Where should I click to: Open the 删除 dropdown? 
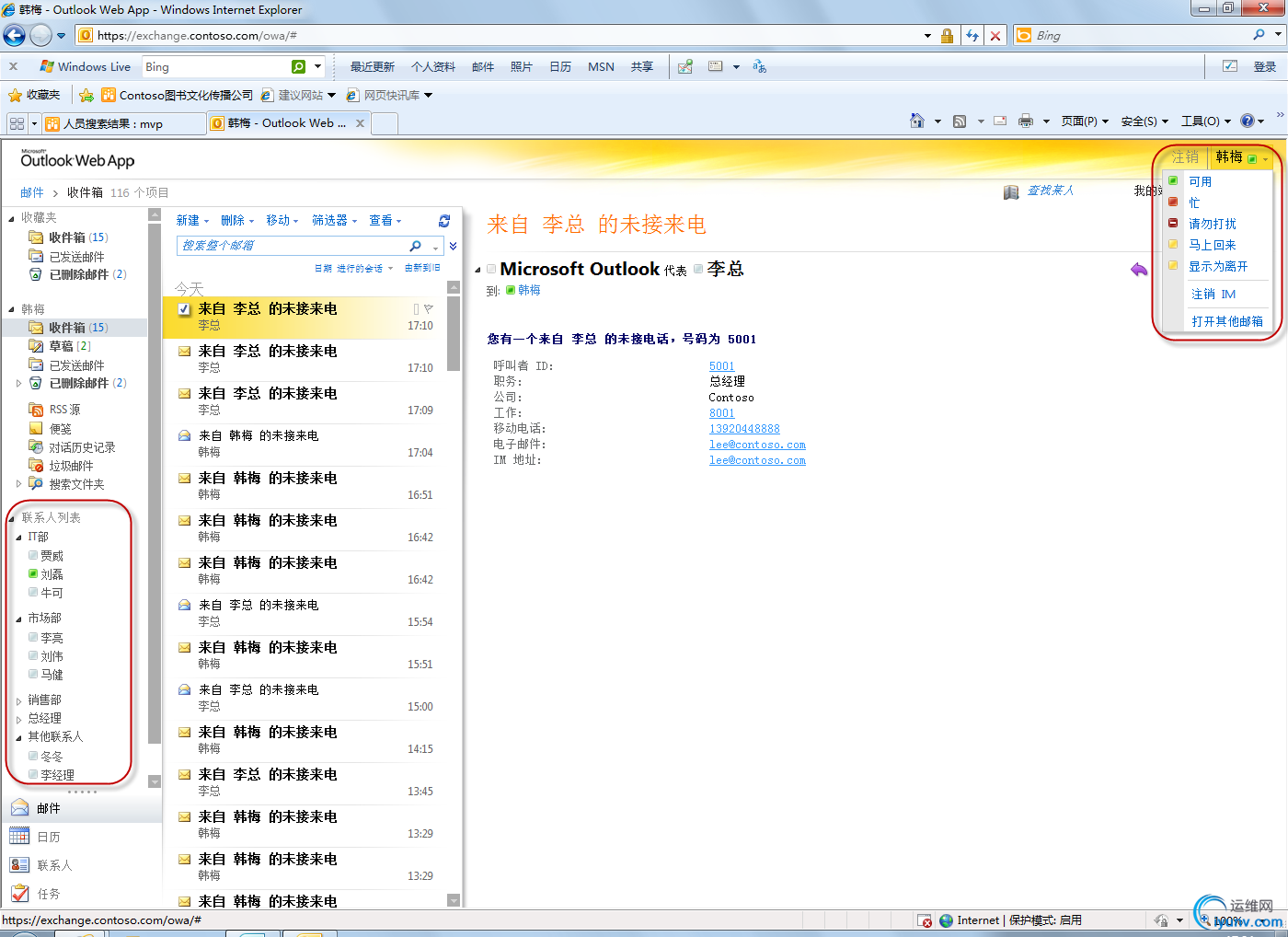(x=237, y=221)
